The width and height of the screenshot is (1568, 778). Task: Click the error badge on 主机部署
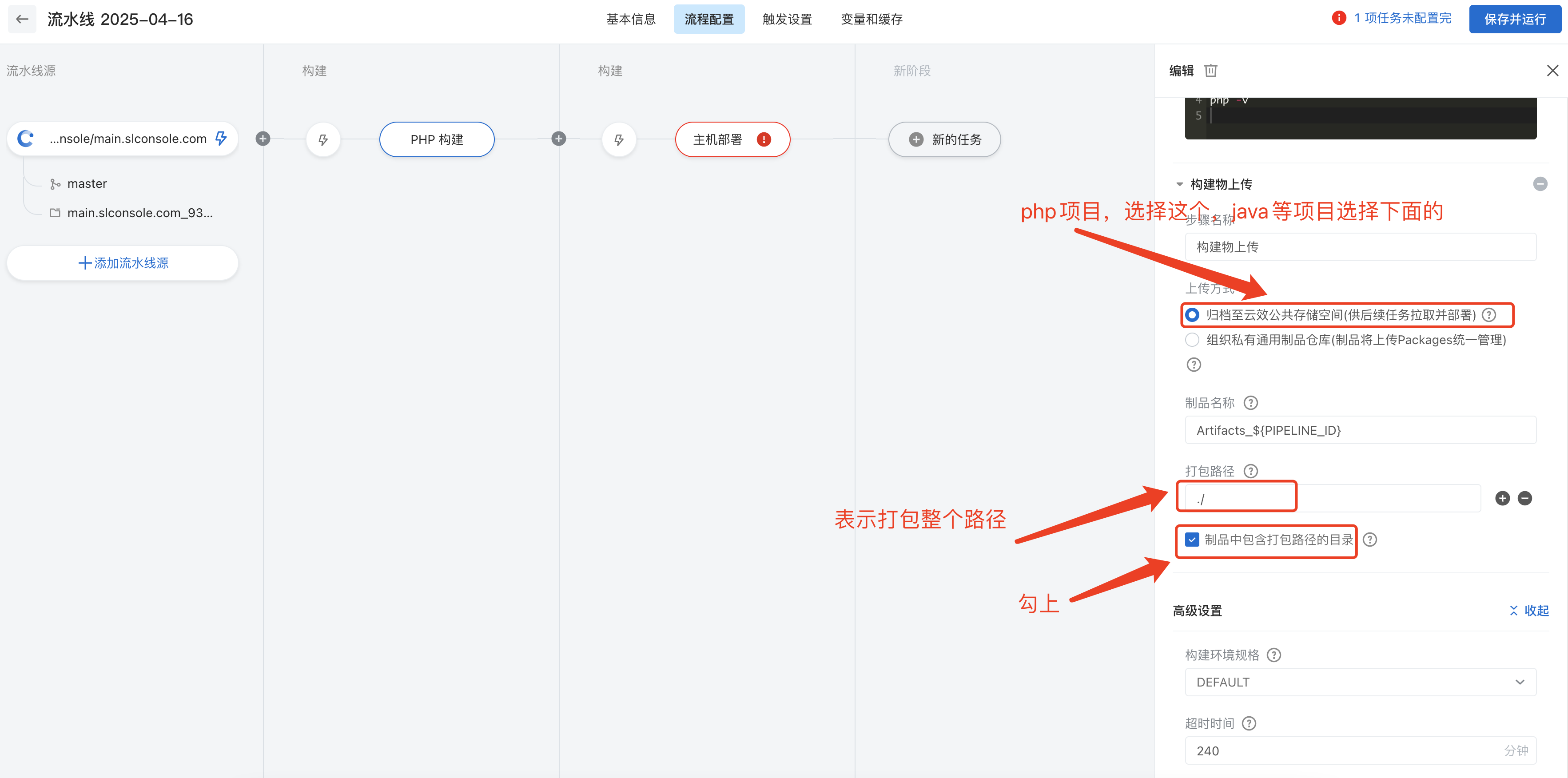pyautogui.click(x=763, y=139)
